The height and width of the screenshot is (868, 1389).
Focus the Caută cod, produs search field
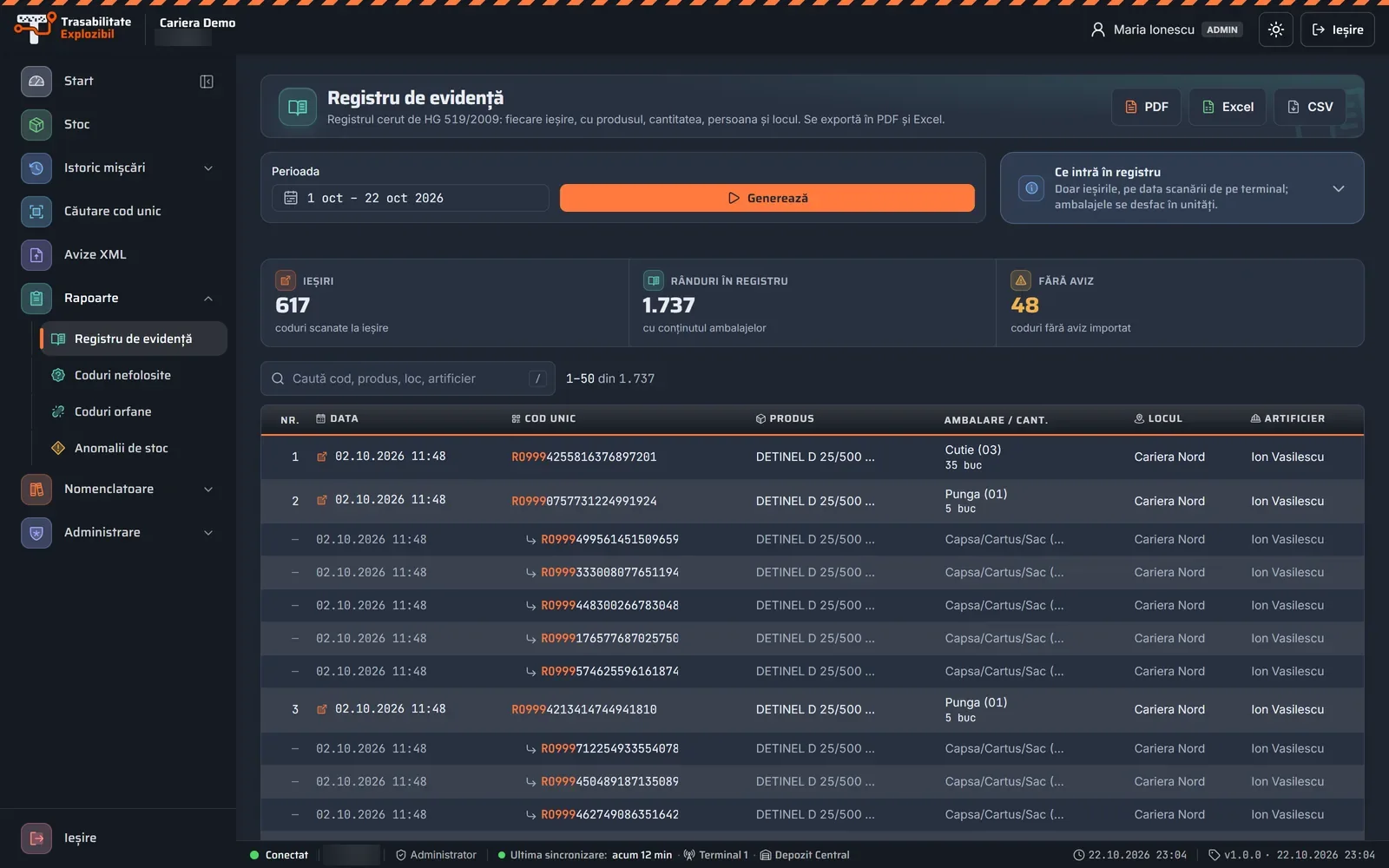click(408, 378)
